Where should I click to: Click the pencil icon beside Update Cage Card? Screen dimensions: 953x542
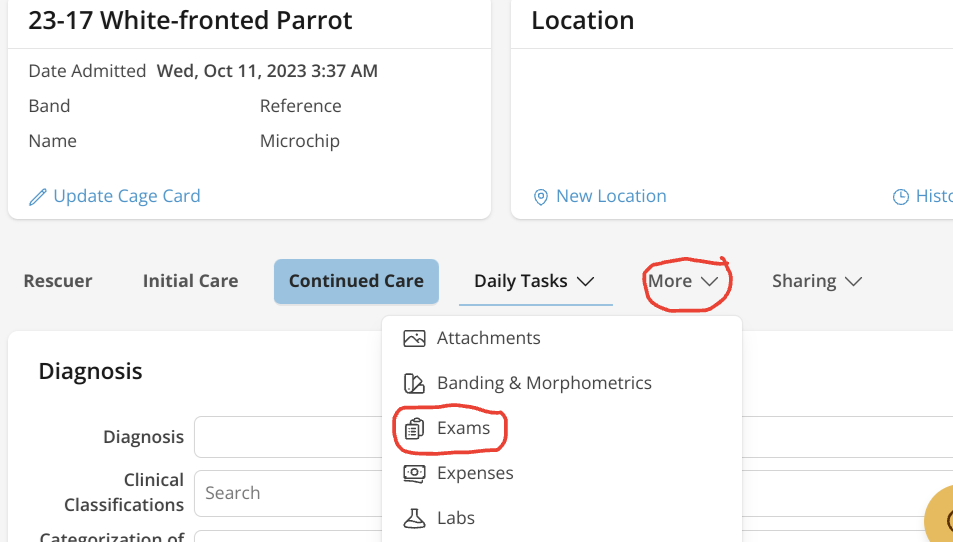click(38, 197)
